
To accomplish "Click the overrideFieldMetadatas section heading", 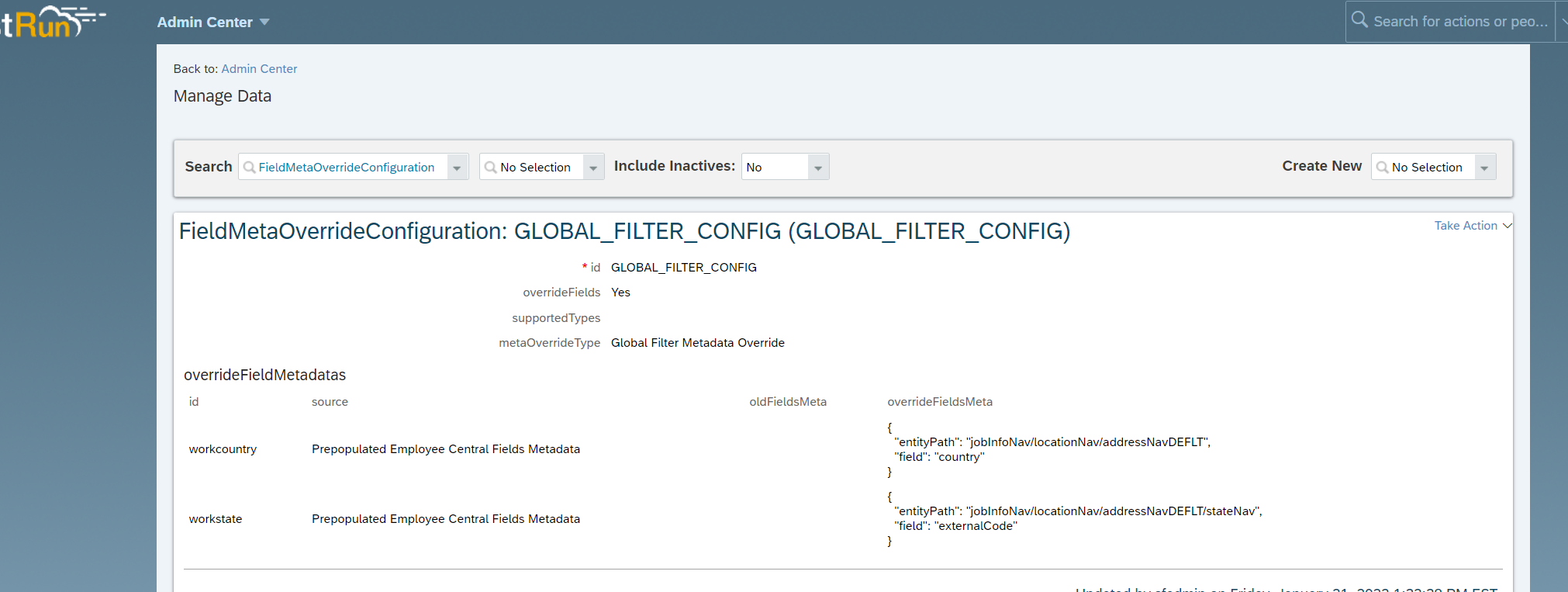I will tap(264, 375).
